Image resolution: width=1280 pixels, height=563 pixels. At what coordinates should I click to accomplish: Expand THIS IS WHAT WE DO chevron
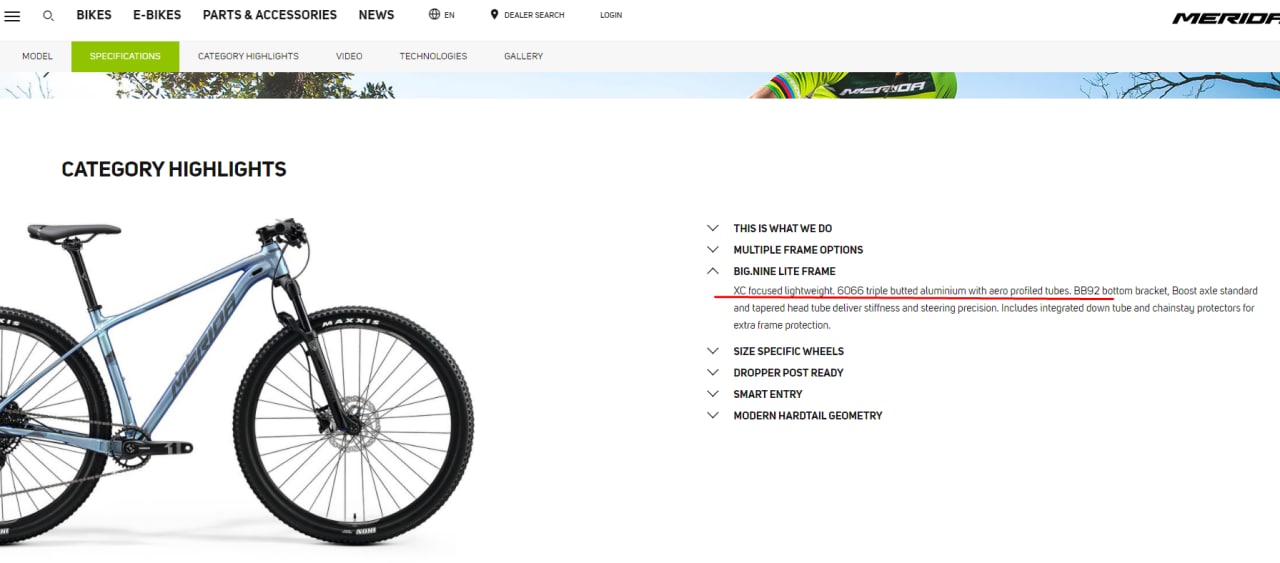(713, 228)
